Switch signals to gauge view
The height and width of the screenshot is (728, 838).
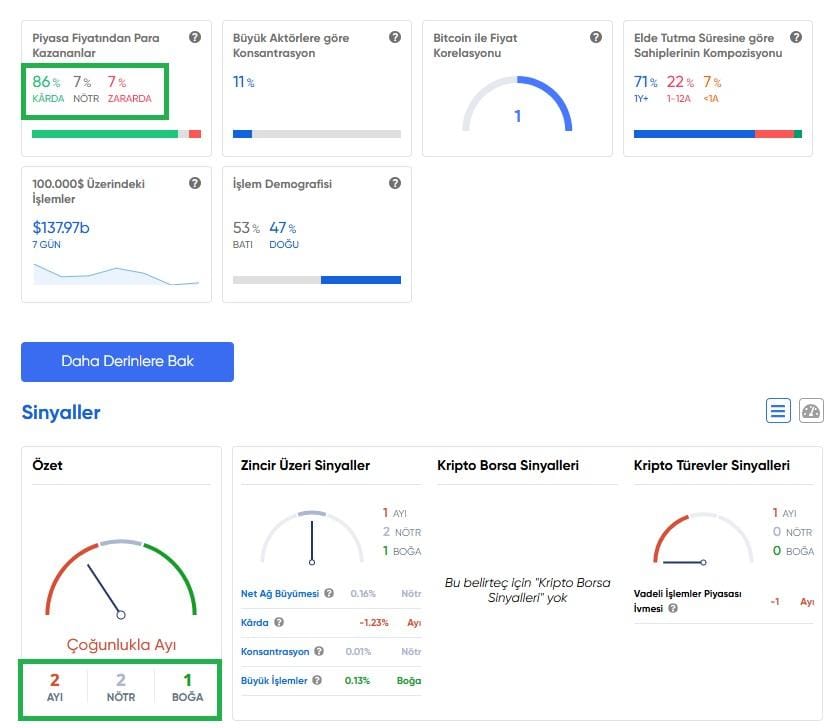point(811,410)
